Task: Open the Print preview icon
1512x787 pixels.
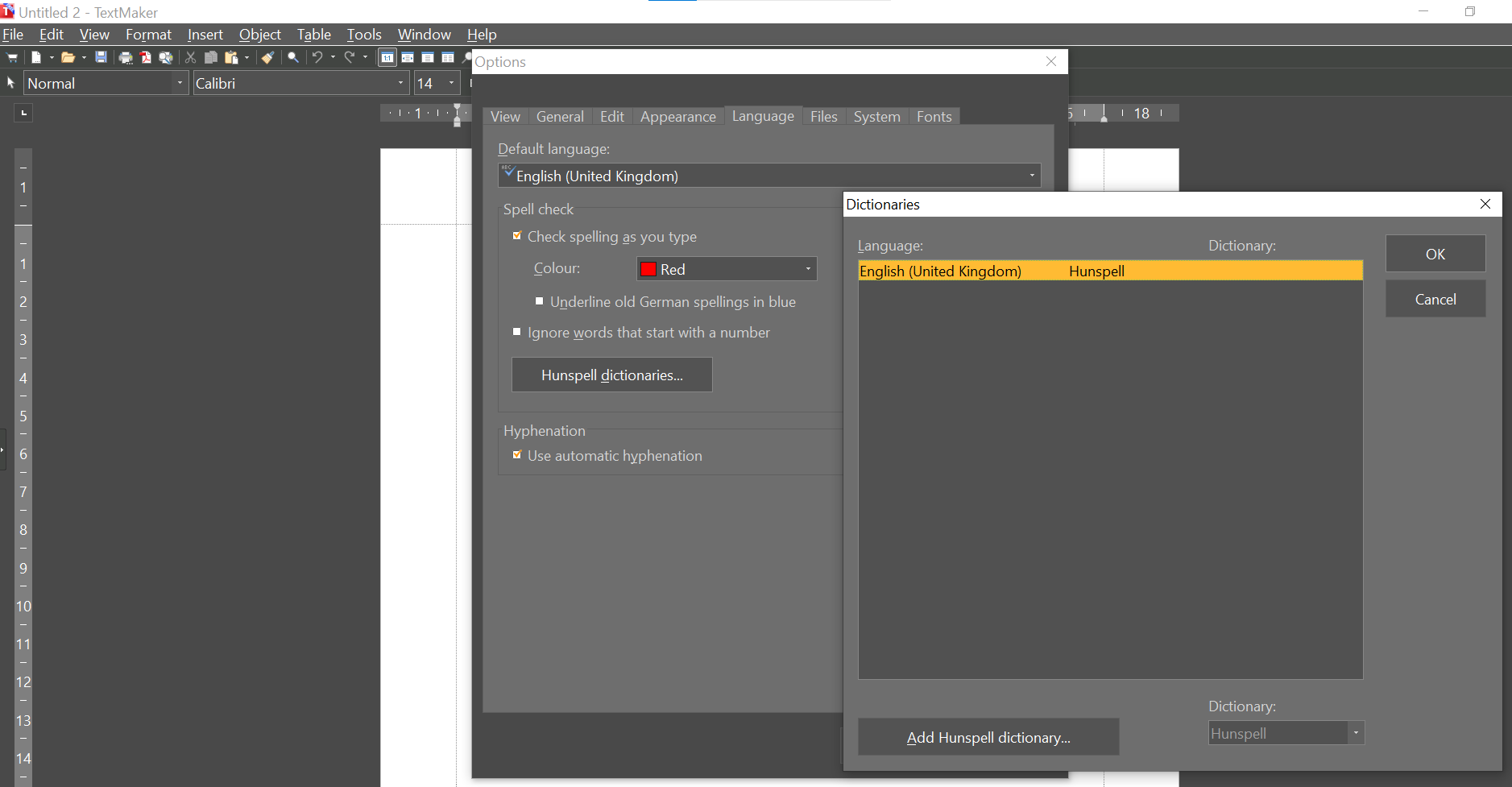Action: [x=166, y=57]
